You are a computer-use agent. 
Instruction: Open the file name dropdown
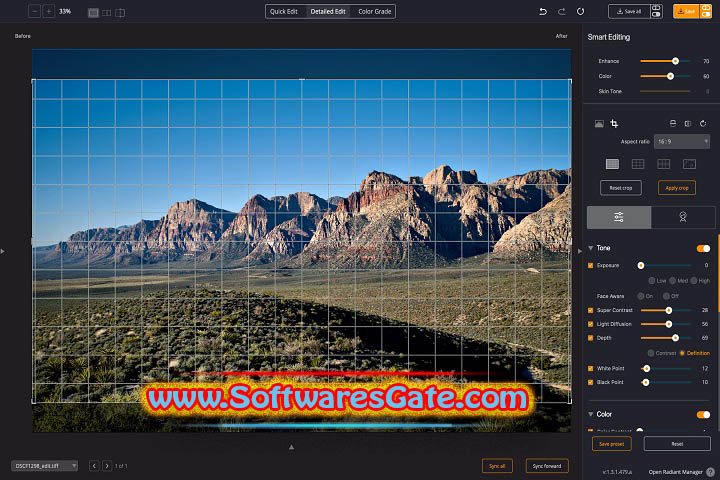pyautogui.click(x=44, y=466)
